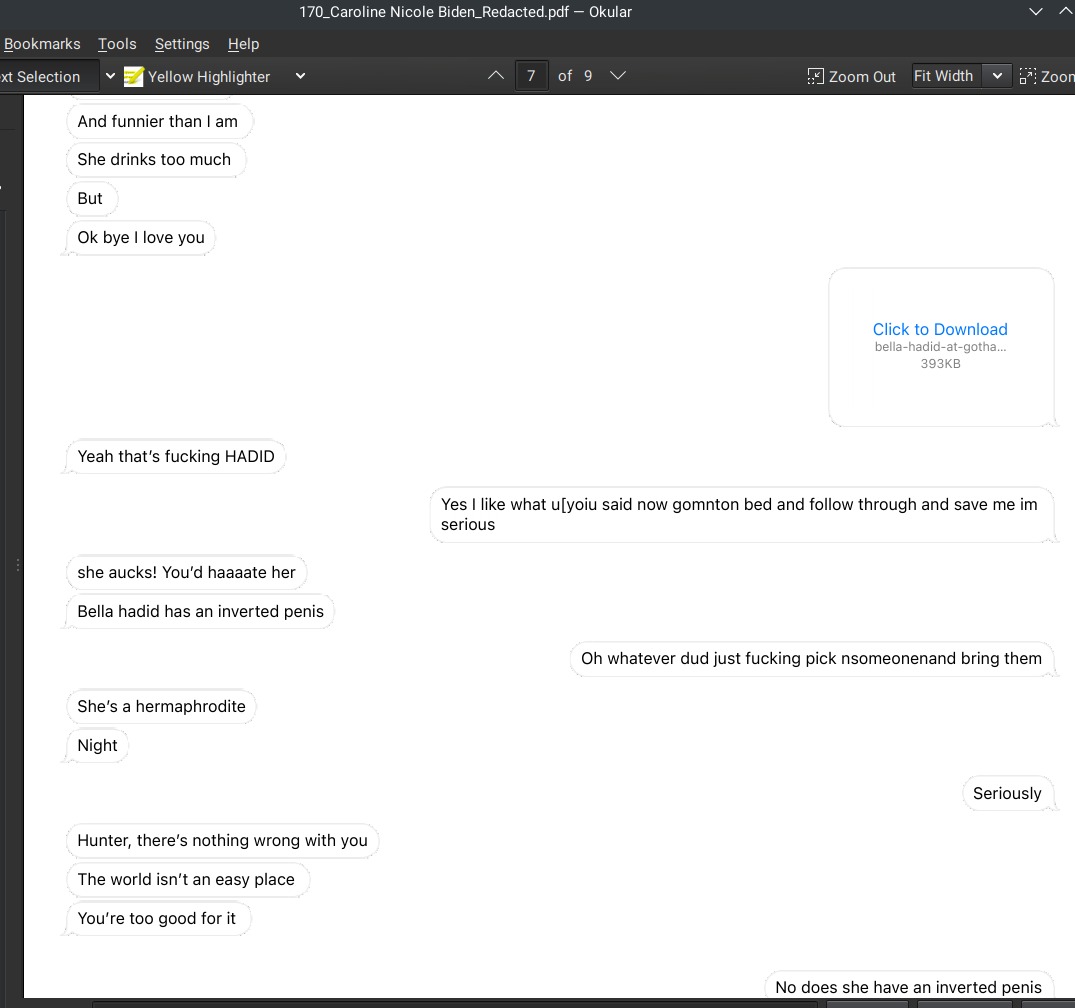Click the sidebar splitter handle dots
1075x1008 pixels.
click(18, 566)
